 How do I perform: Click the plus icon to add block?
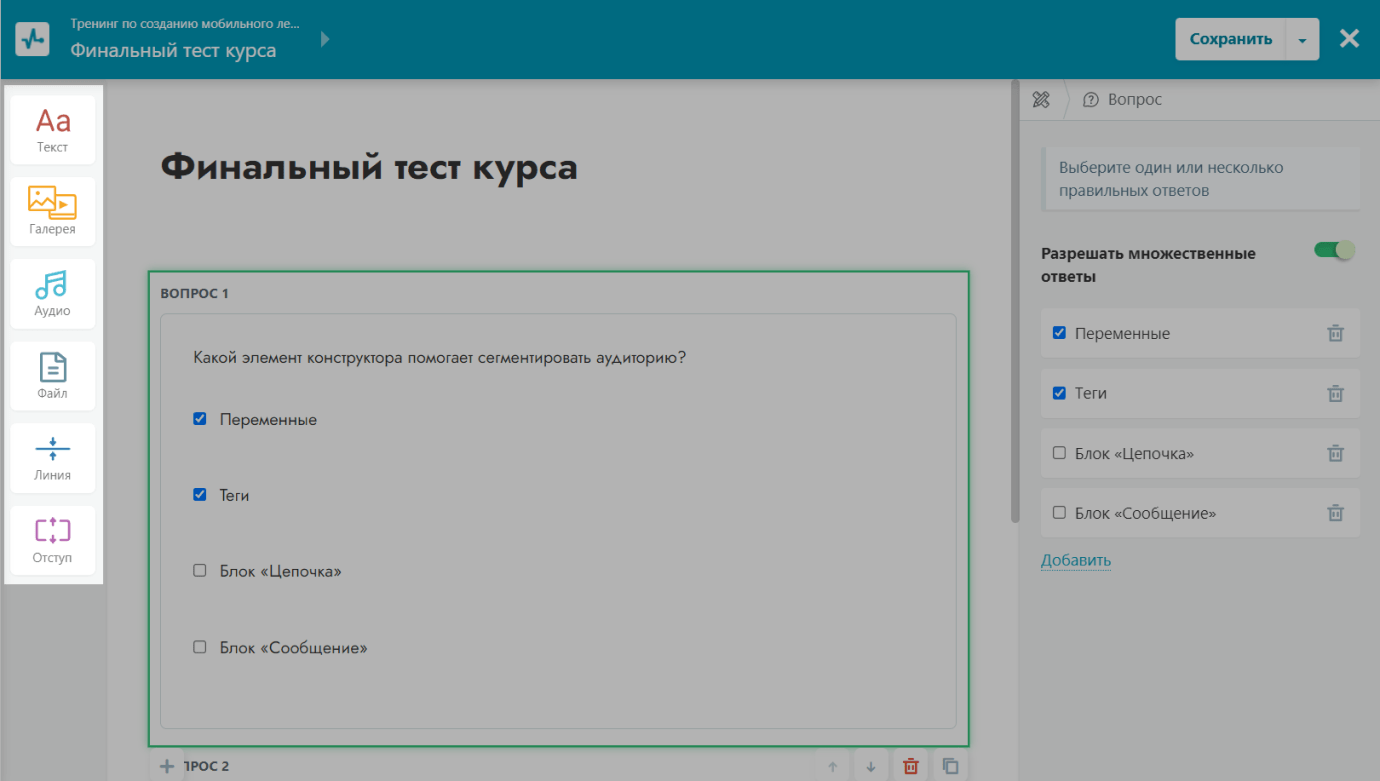[x=167, y=767]
